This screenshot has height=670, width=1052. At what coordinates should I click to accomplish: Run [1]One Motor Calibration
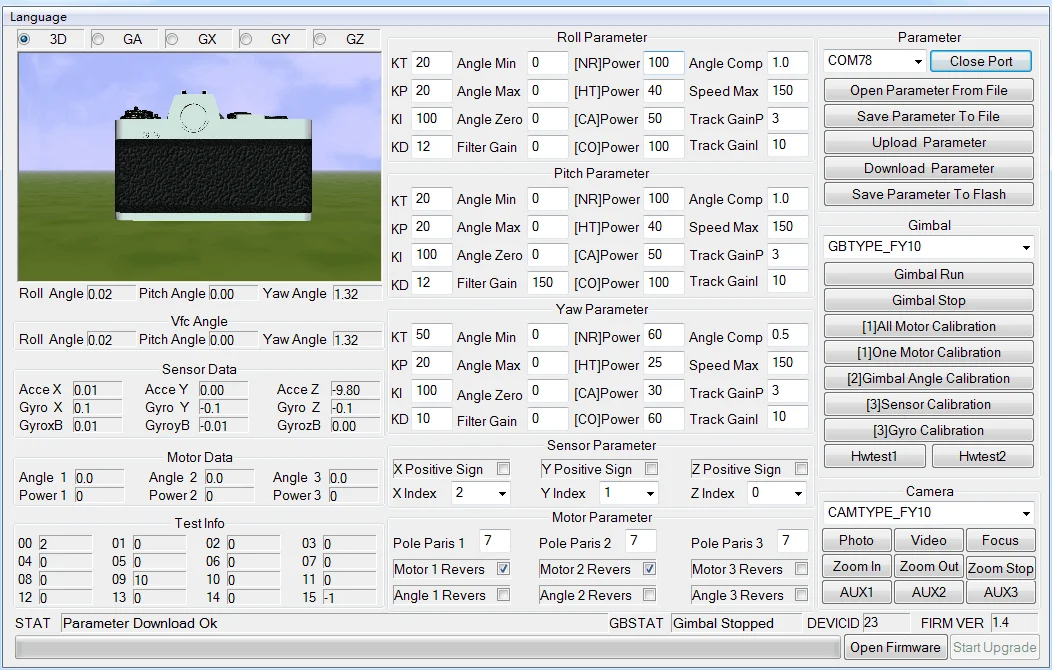click(x=929, y=352)
